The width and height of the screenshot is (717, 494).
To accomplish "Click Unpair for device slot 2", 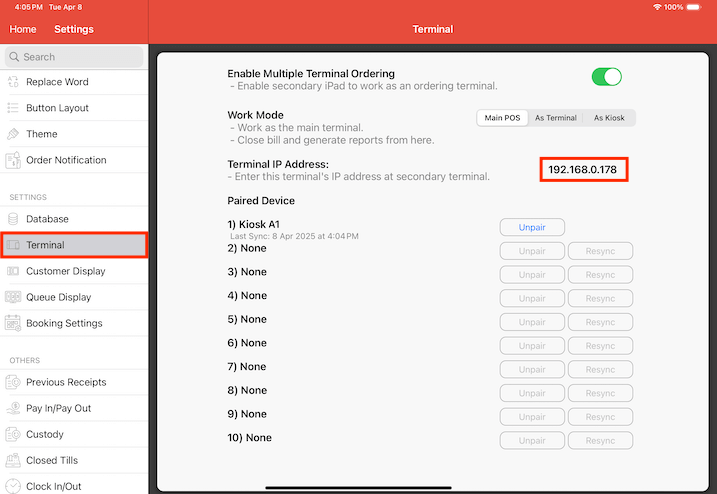I will click(x=532, y=251).
